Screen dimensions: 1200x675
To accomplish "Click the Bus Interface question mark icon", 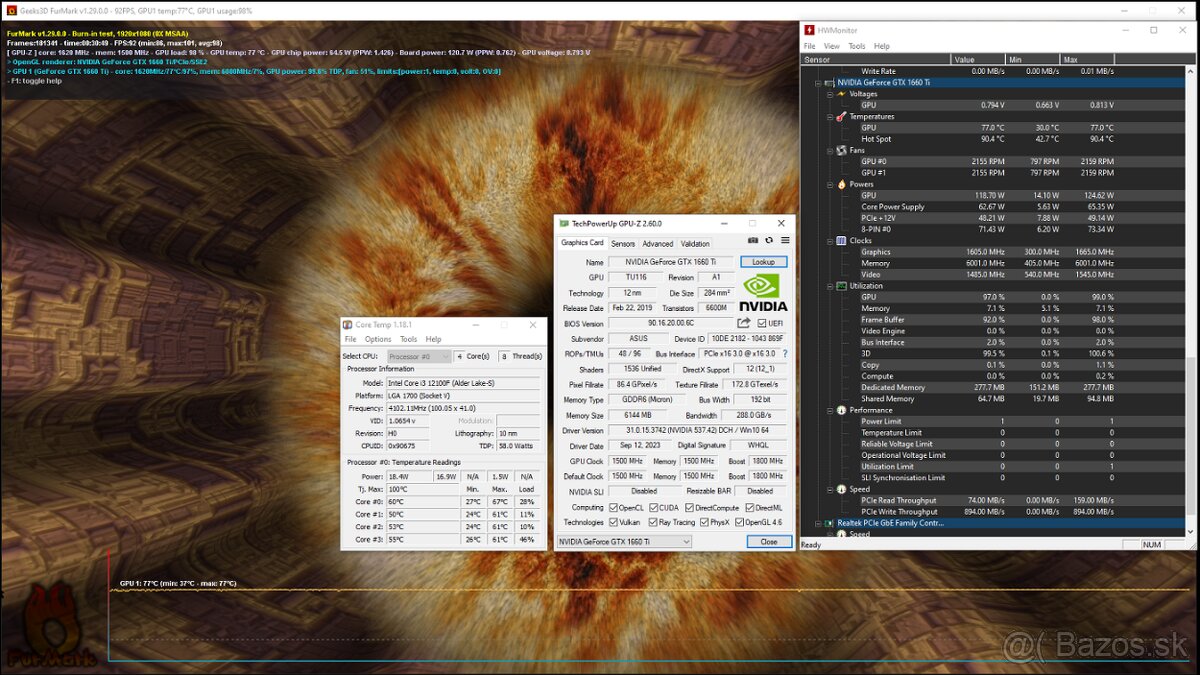I will pyautogui.click(x=784, y=354).
